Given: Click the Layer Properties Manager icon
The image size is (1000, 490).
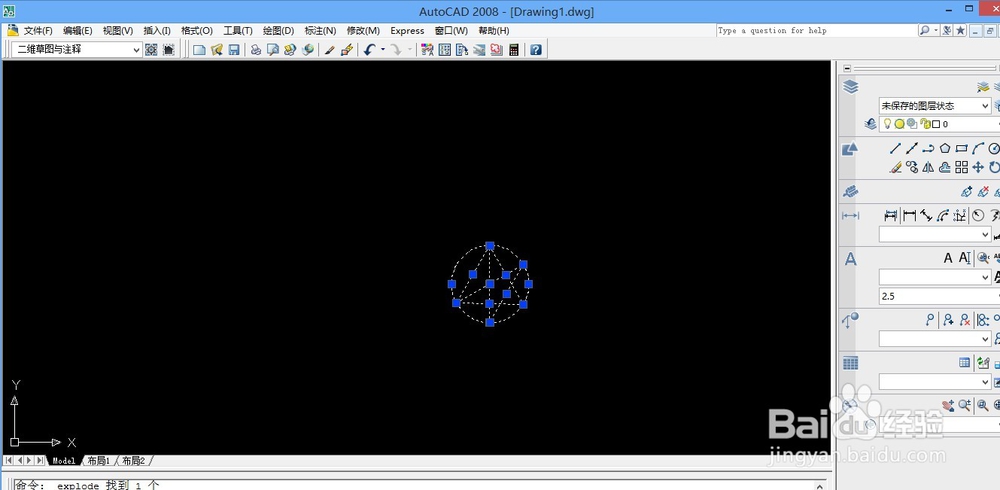Looking at the screenshot, I should pos(851,87).
